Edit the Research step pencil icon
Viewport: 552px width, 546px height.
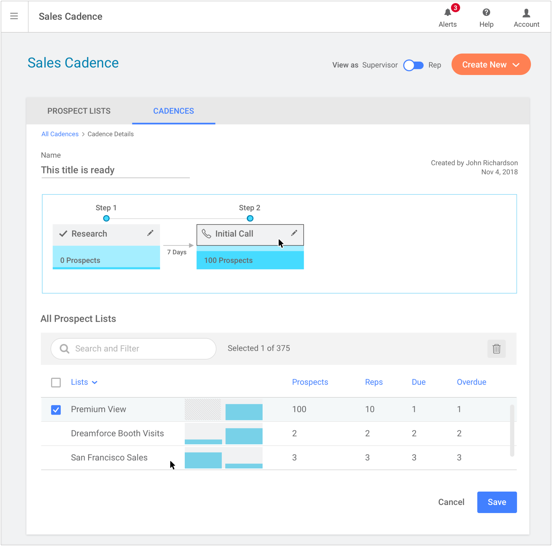pyautogui.click(x=150, y=233)
